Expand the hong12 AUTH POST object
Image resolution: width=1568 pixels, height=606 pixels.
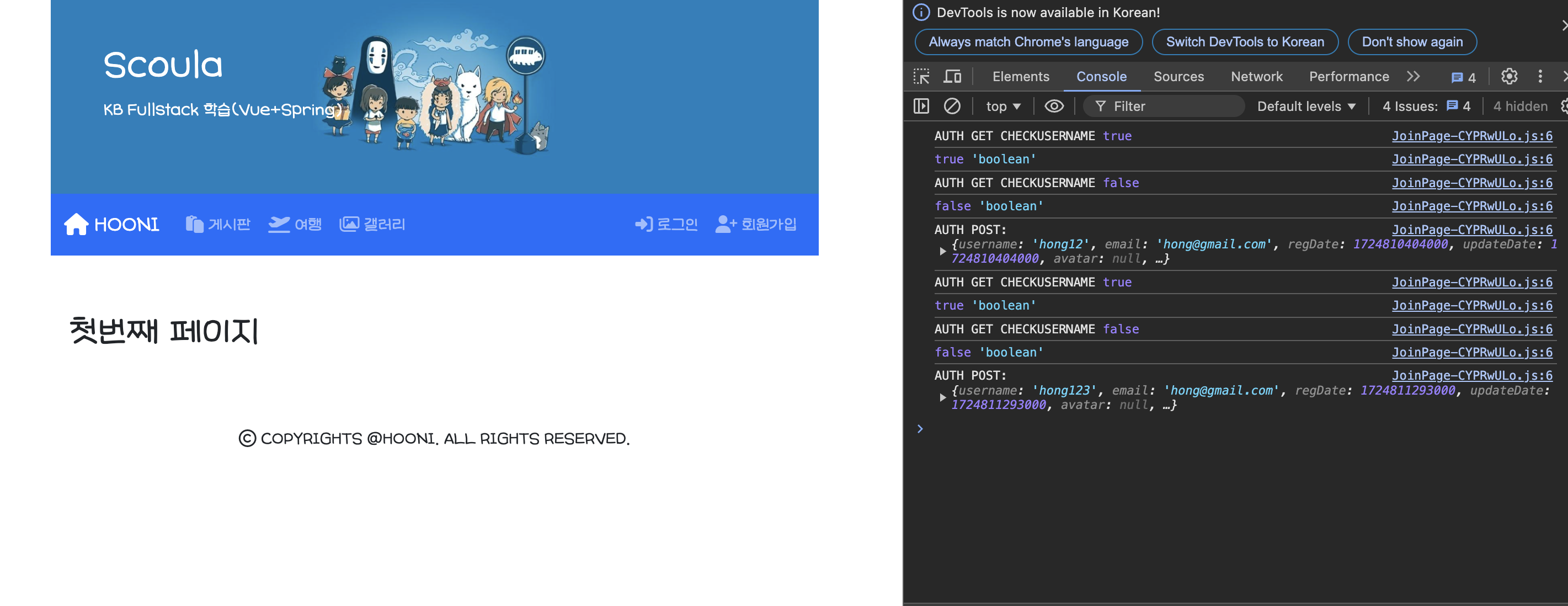(942, 251)
